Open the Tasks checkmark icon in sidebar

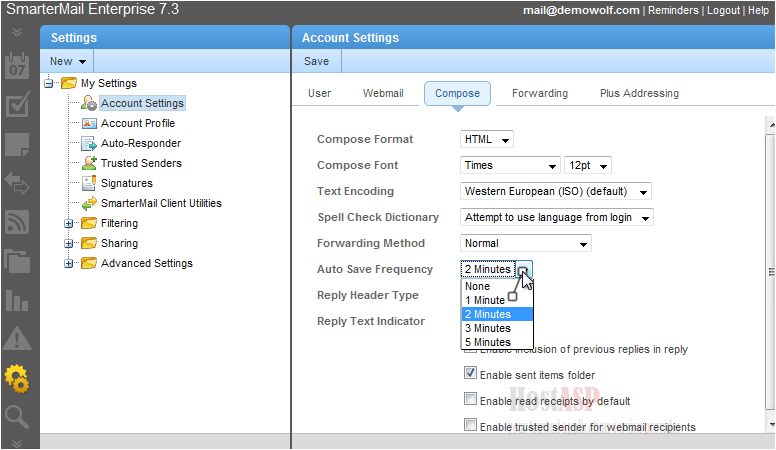click(17, 104)
